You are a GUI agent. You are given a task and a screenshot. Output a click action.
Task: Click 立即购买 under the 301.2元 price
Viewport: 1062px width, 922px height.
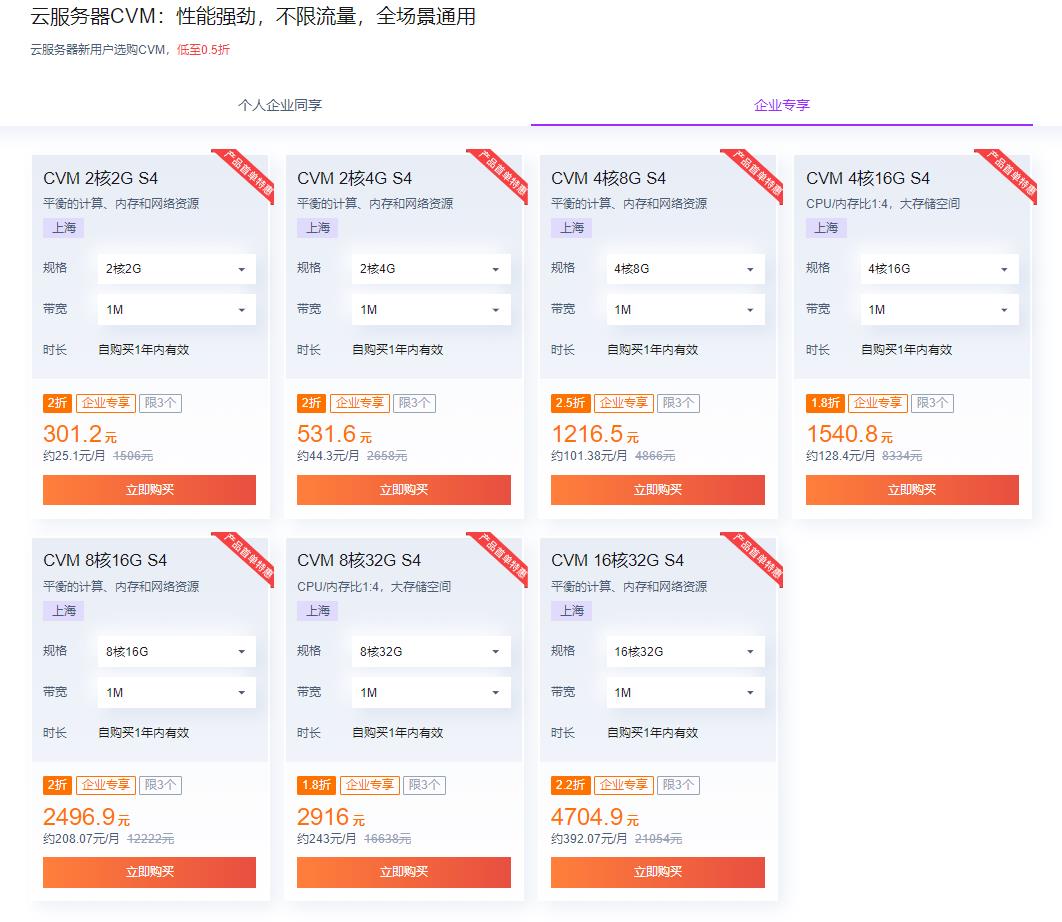click(150, 490)
